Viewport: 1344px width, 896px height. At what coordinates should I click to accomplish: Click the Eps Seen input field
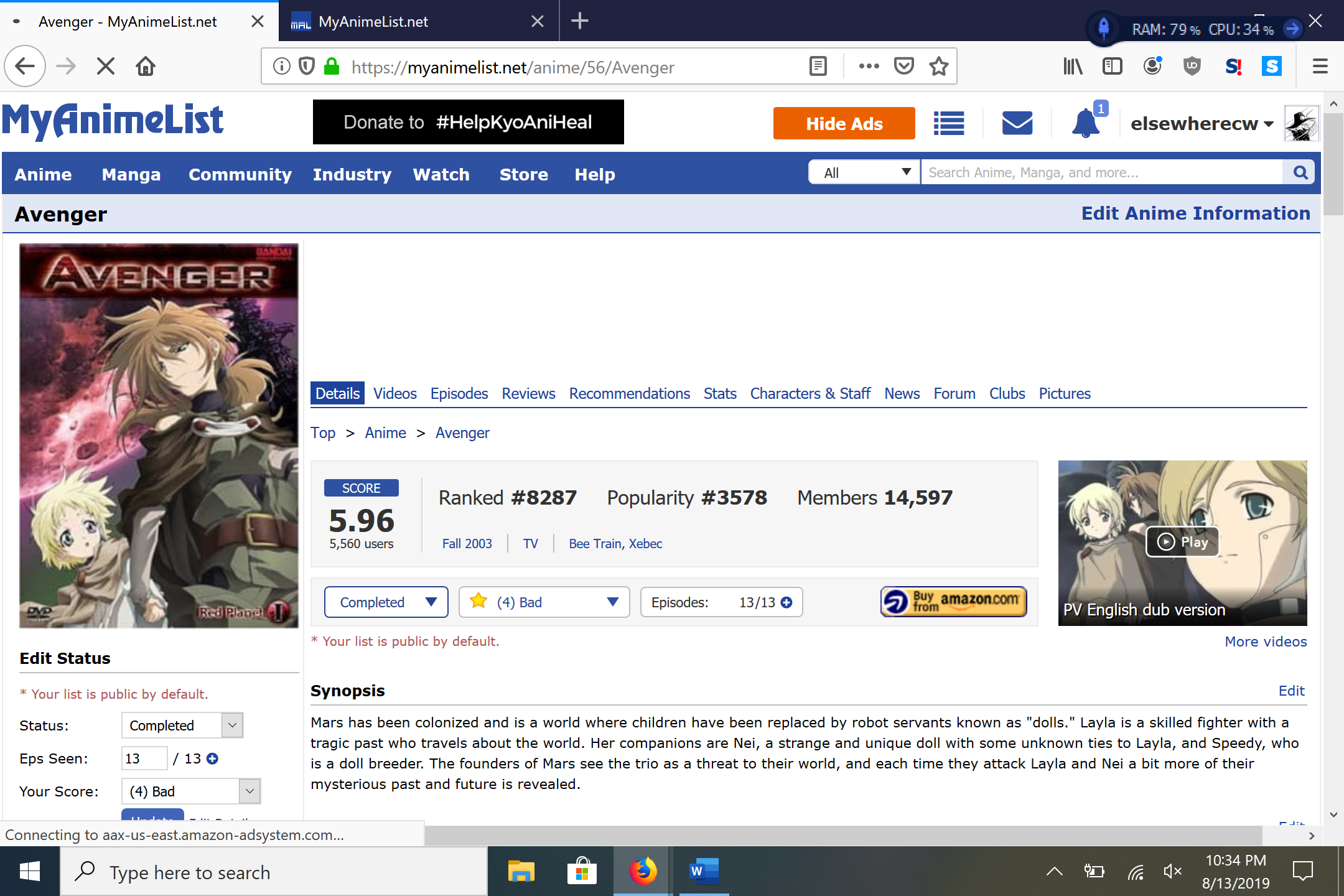(x=144, y=758)
